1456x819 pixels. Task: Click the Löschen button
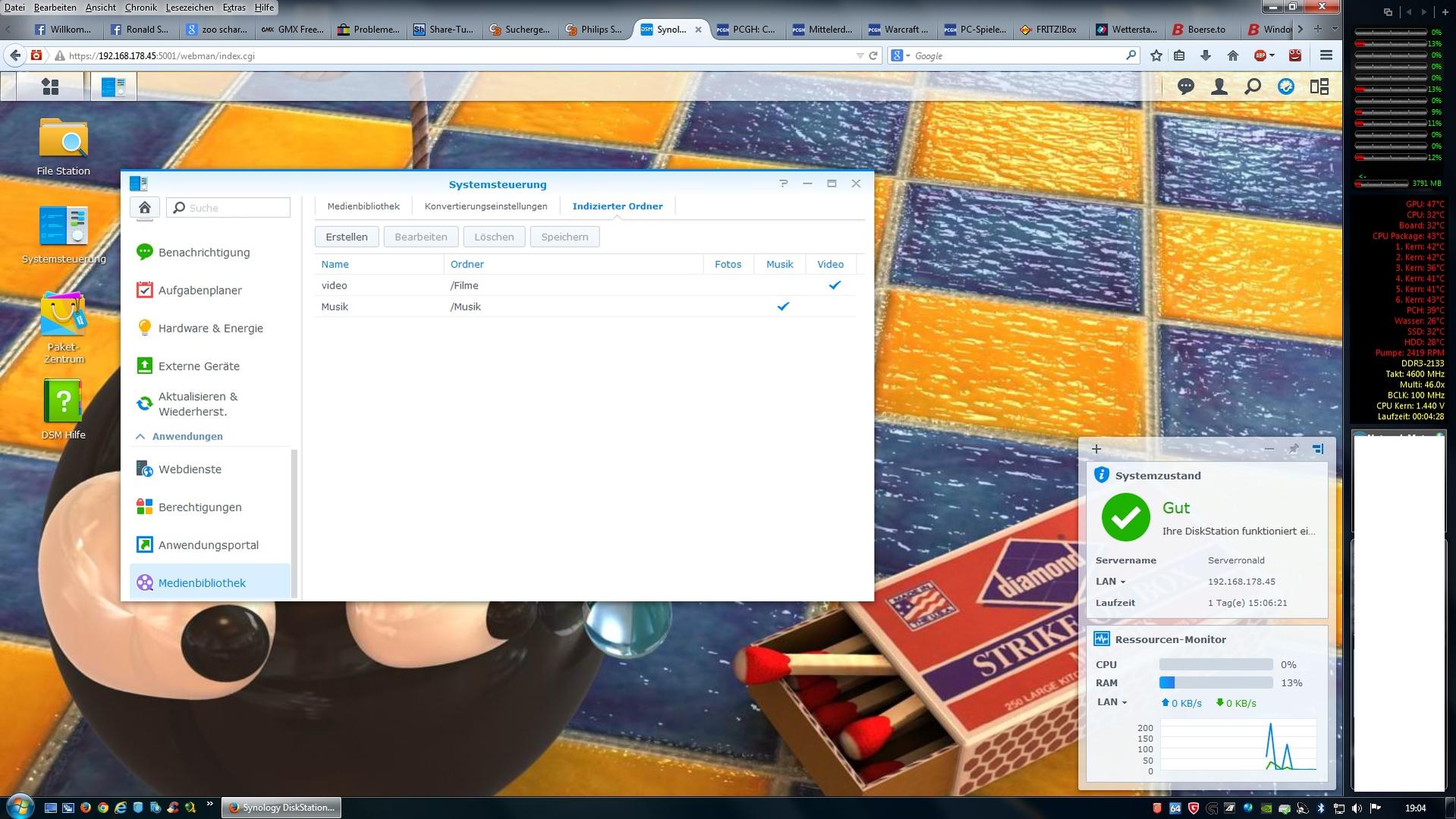pos(494,237)
